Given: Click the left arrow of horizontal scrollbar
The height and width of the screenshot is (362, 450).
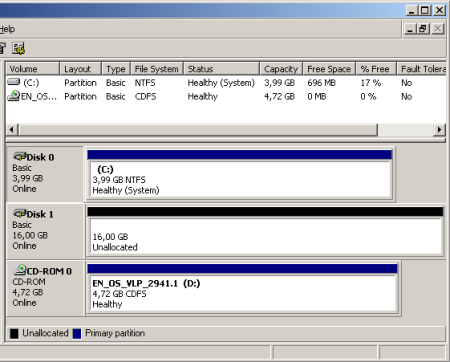Looking at the screenshot, I should click(12, 129).
